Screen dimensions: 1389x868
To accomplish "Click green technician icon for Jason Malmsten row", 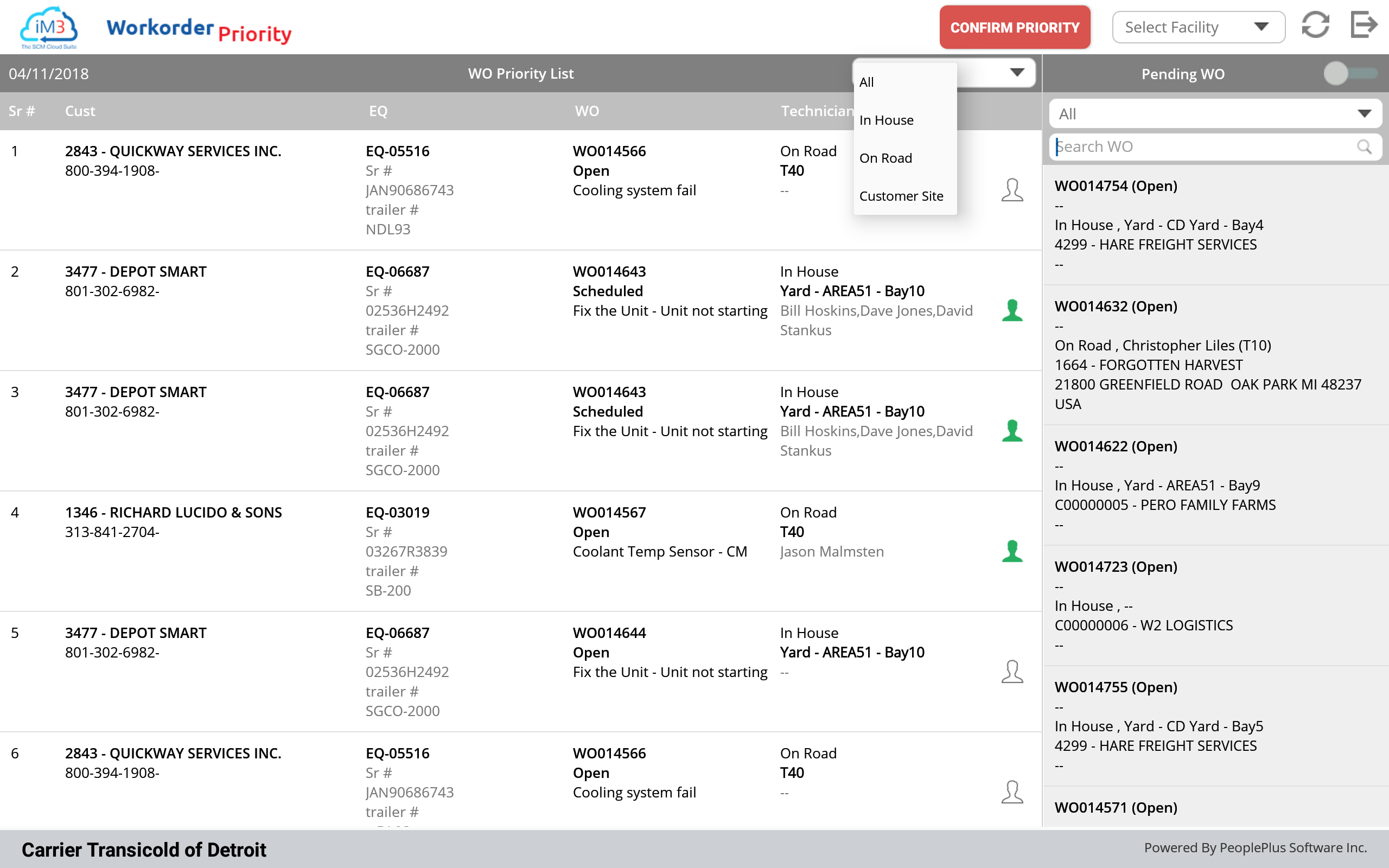I will (1012, 552).
